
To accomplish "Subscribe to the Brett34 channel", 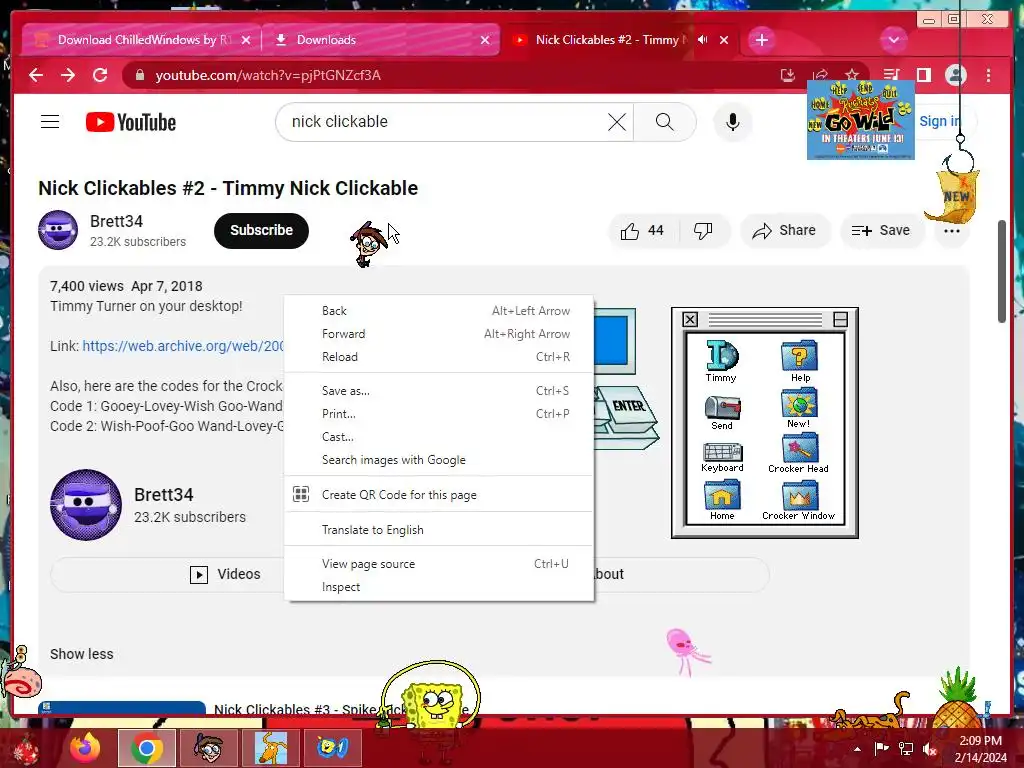I will tap(261, 231).
